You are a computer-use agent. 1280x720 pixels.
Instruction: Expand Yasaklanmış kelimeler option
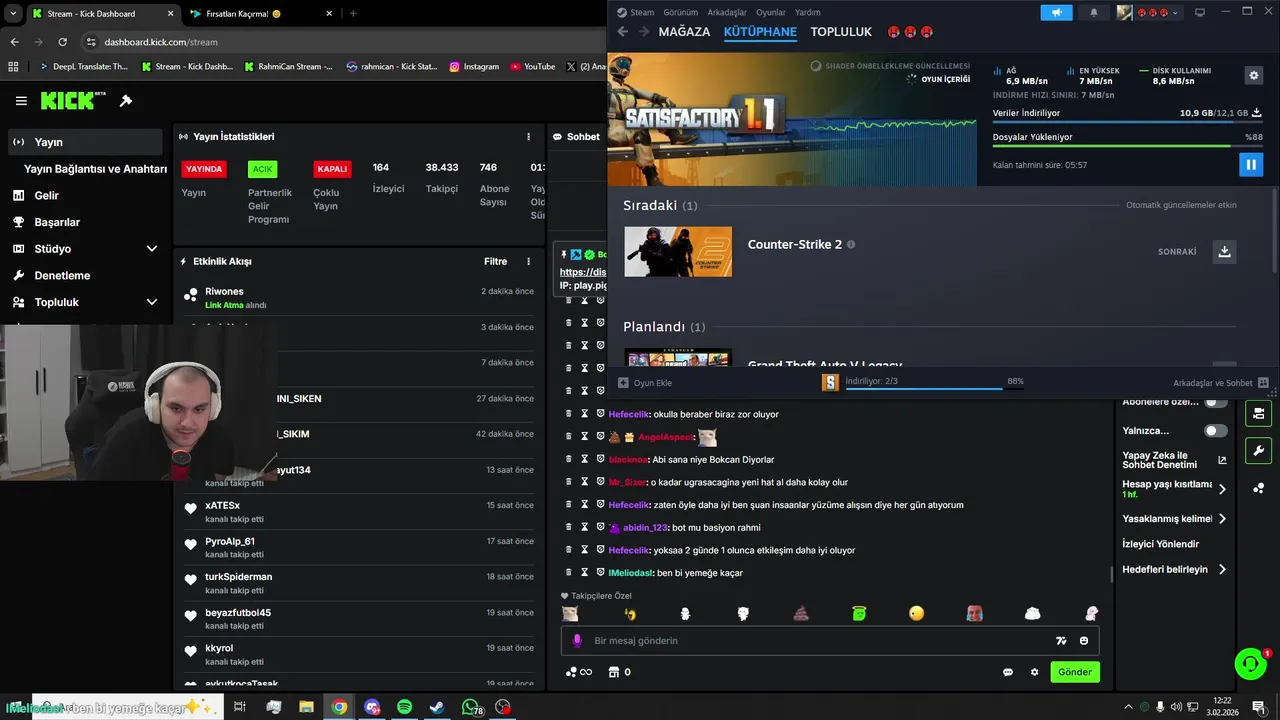pyautogui.click(x=1222, y=519)
